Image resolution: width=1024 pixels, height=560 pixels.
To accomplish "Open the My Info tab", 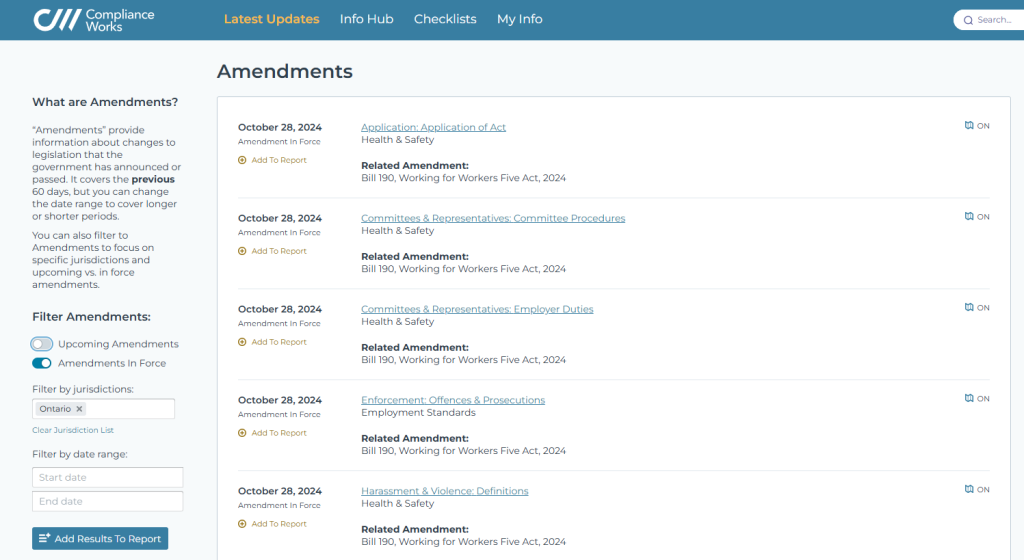I will (520, 19).
